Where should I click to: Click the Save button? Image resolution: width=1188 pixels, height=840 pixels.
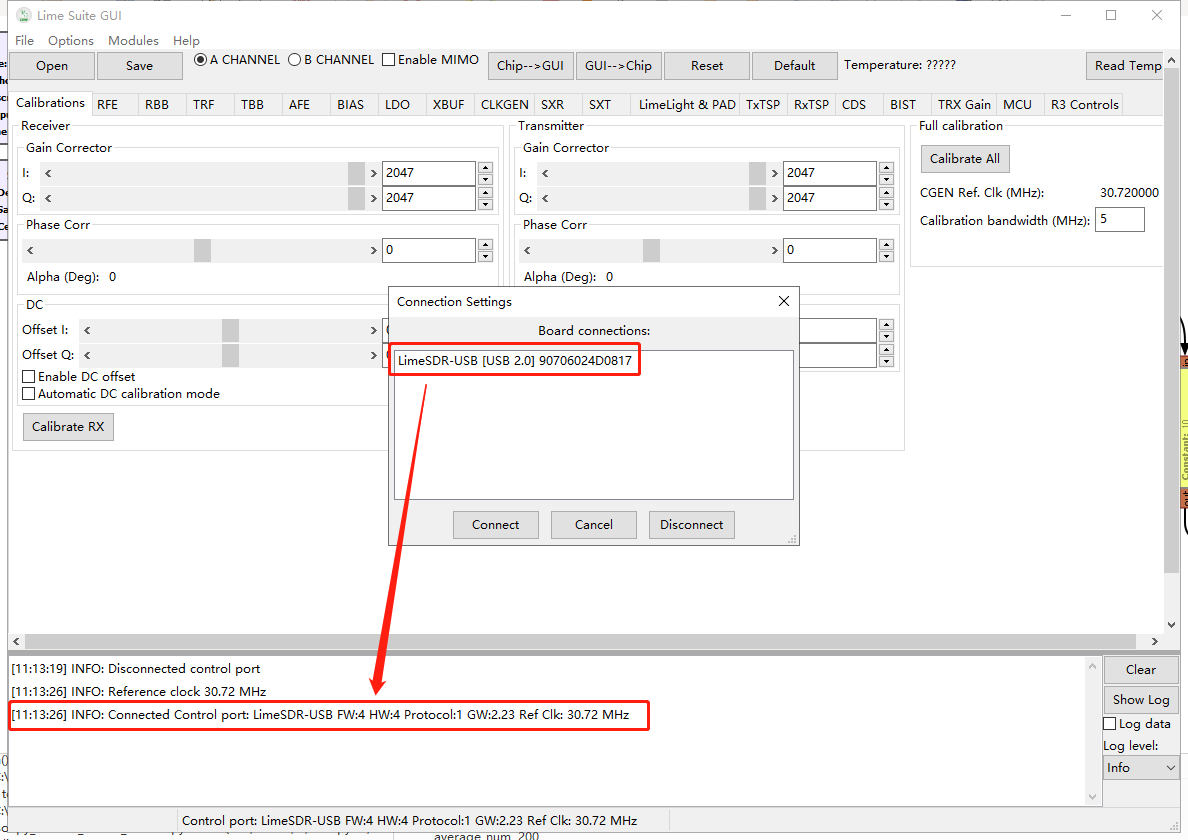coord(139,66)
